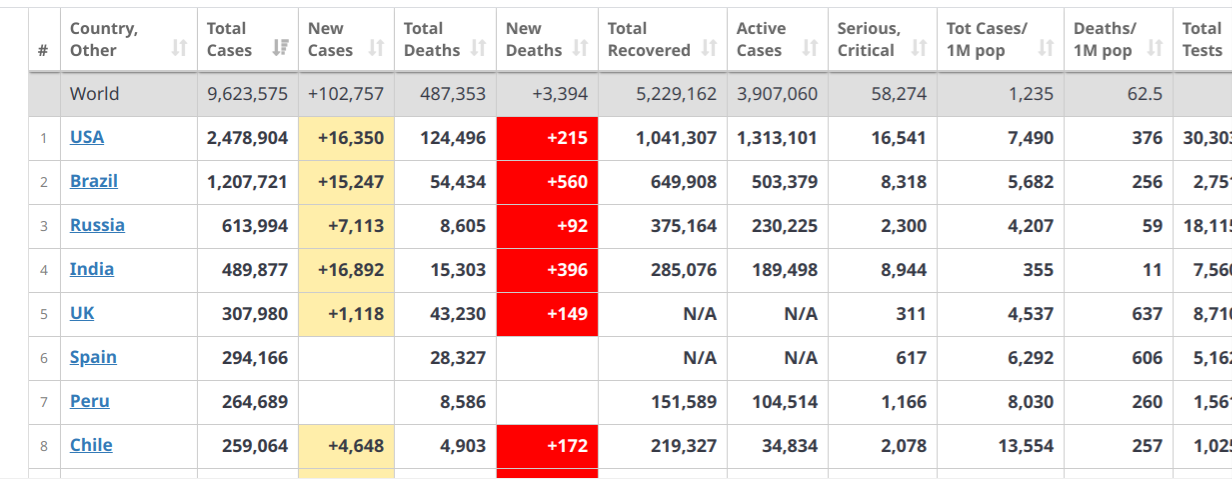Image resolution: width=1232 pixels, height=479 pixels.
Task: Click USA new deaths +215 cell
Action: pyautogui.click(x=547, y=138)
